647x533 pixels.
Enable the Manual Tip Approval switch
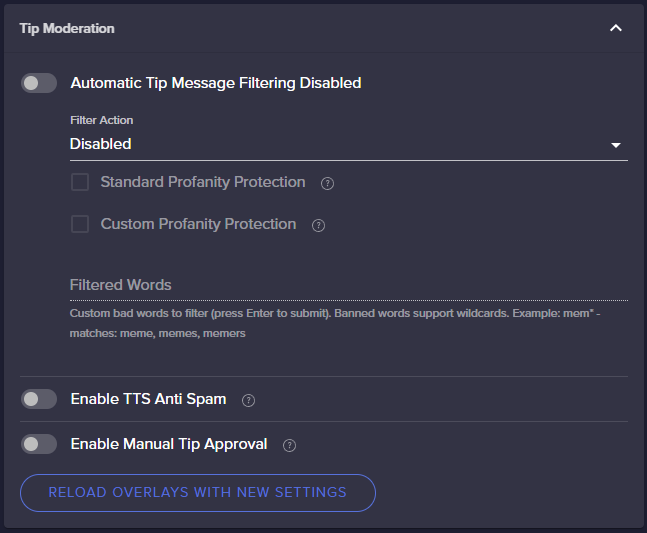coord(39,444)
